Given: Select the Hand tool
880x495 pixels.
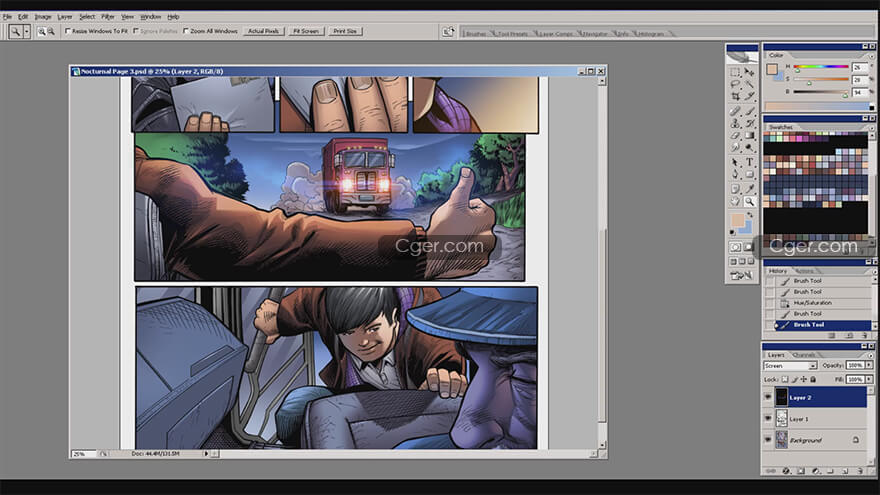Looking at the screenshot, I should click(x=735, y=201).
